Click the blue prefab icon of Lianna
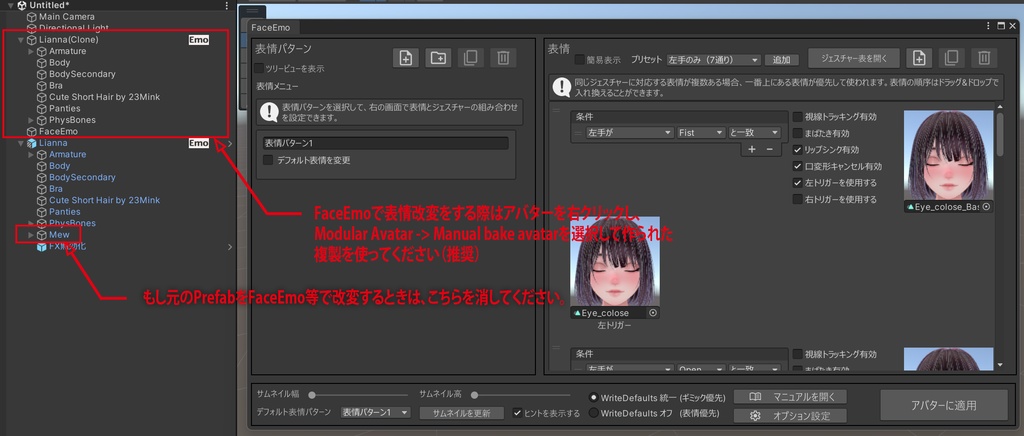 click(31, 143)
